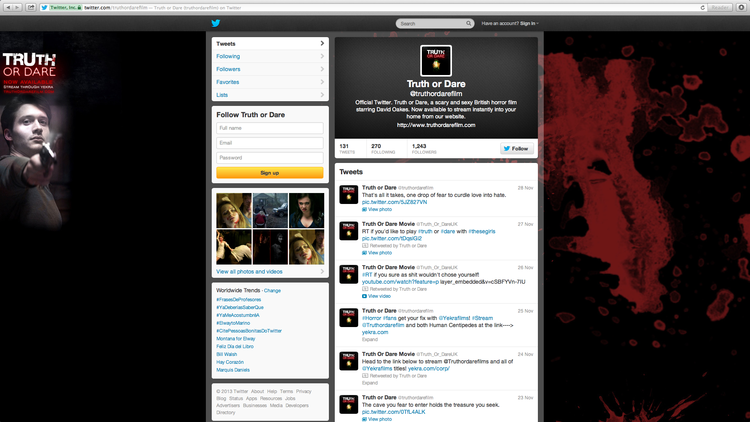Click the browser address bar URL
The height and width of the screenshot is (422, 750).
click(x=163, y=8)
